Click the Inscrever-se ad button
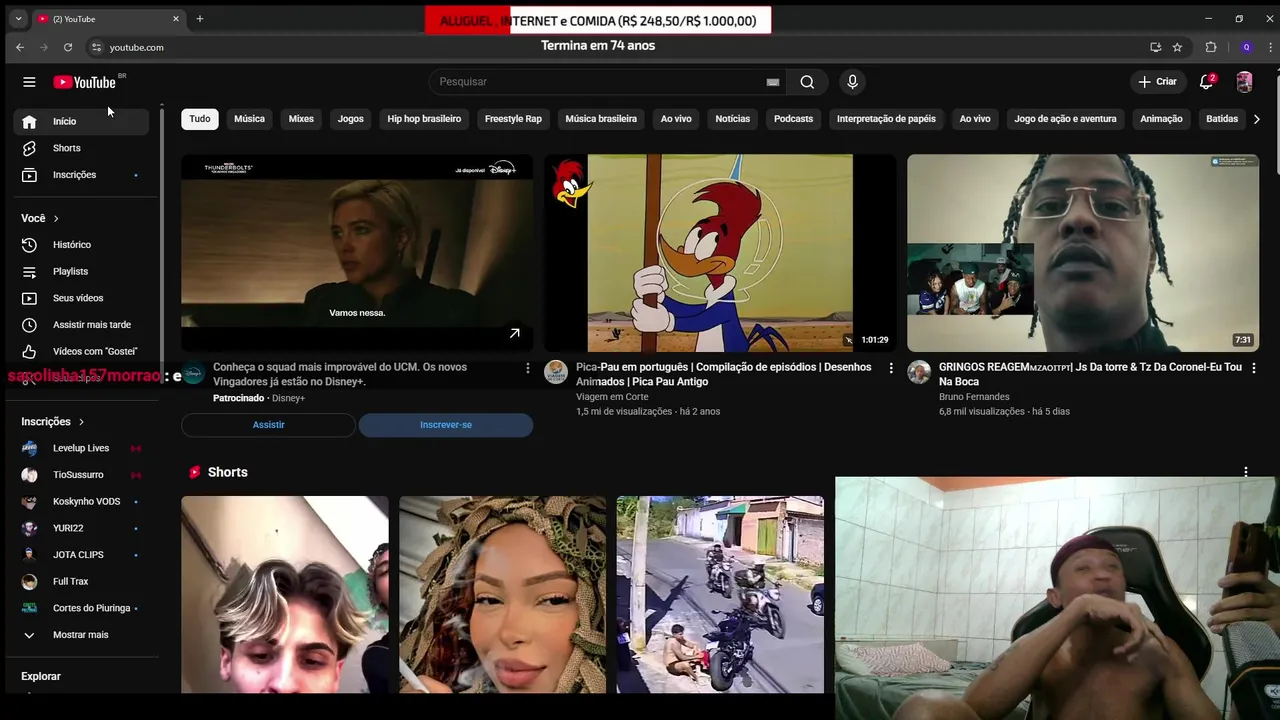Screen dimensions: 1280x720 (446, 425)
